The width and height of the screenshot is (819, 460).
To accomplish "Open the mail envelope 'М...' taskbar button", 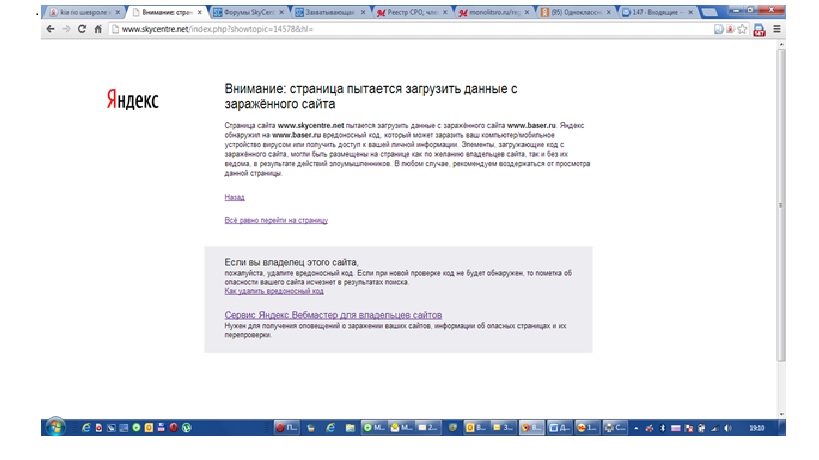I will pyautogui.click(x=402, y=428).
